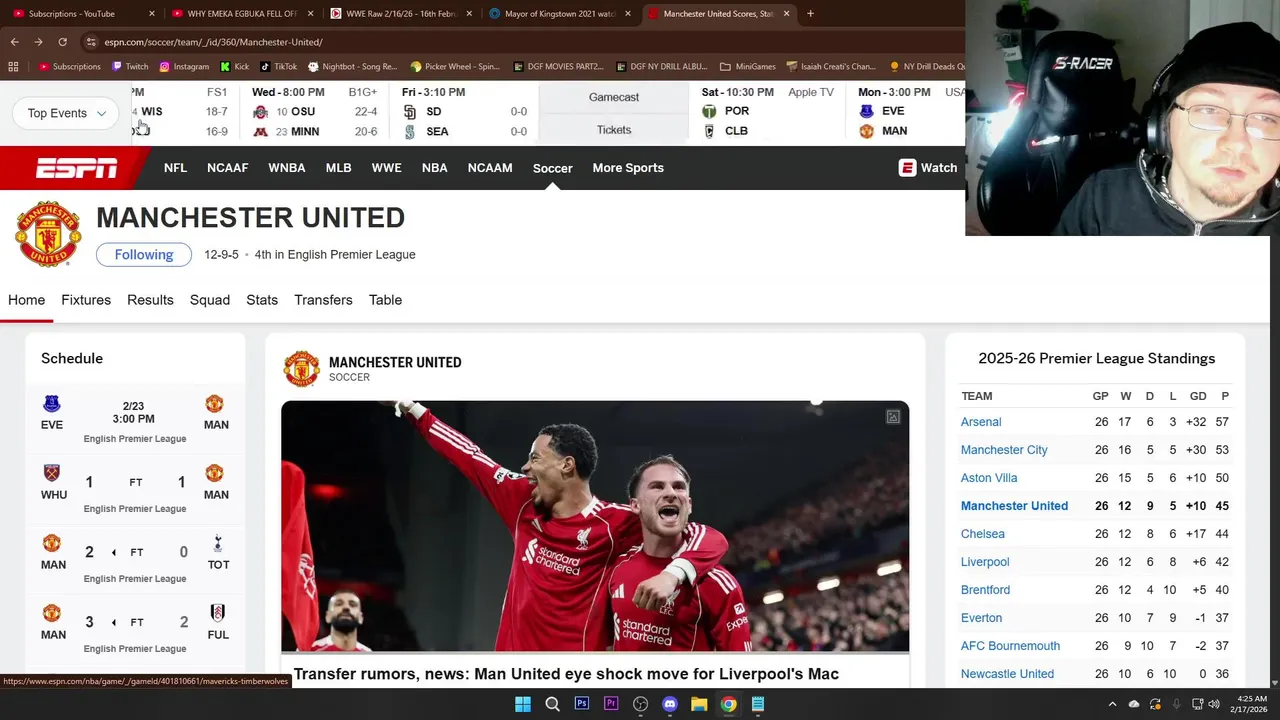Open the transfer rumors article headline

(x=566, y=674)
